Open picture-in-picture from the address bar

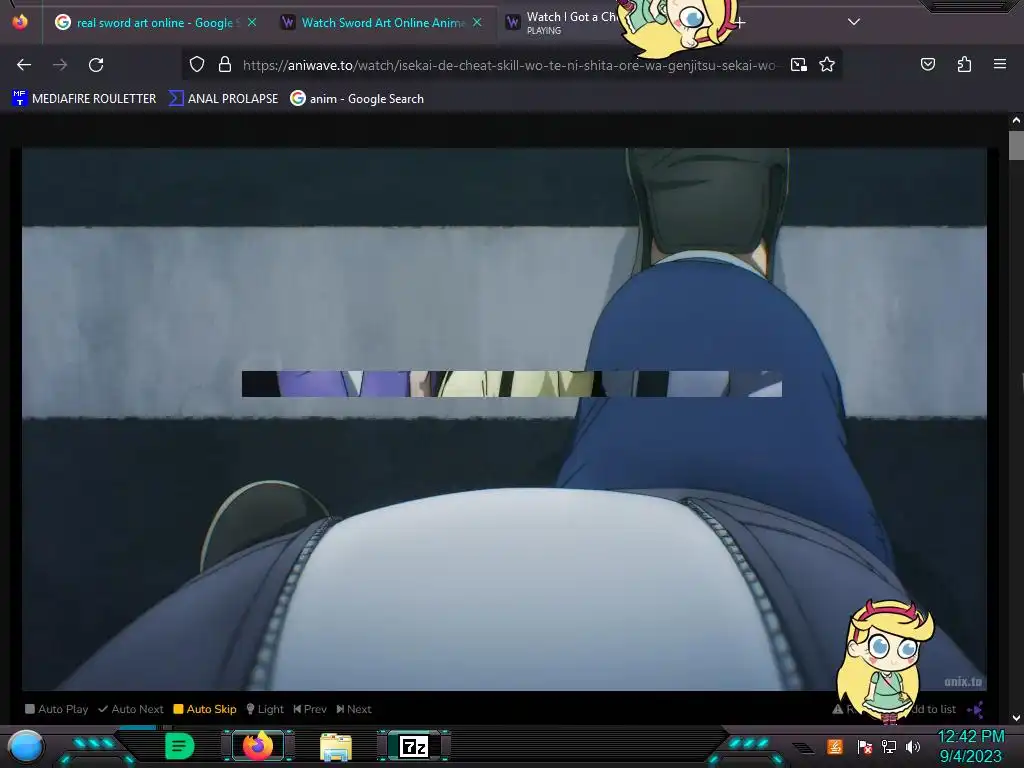pyautogui.click(x=799, y=64)
